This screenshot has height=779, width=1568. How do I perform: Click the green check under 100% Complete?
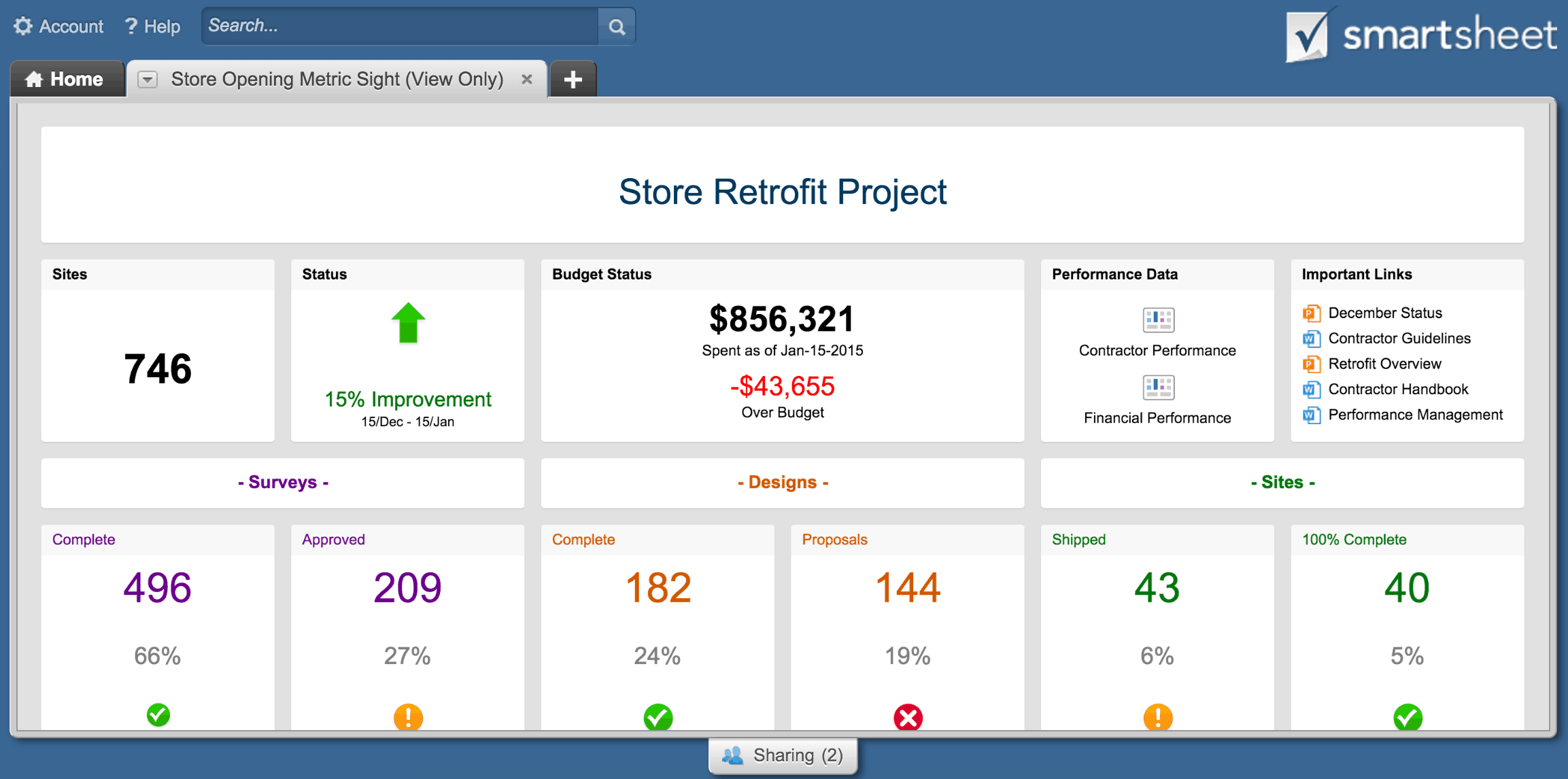click(1407, 717)
